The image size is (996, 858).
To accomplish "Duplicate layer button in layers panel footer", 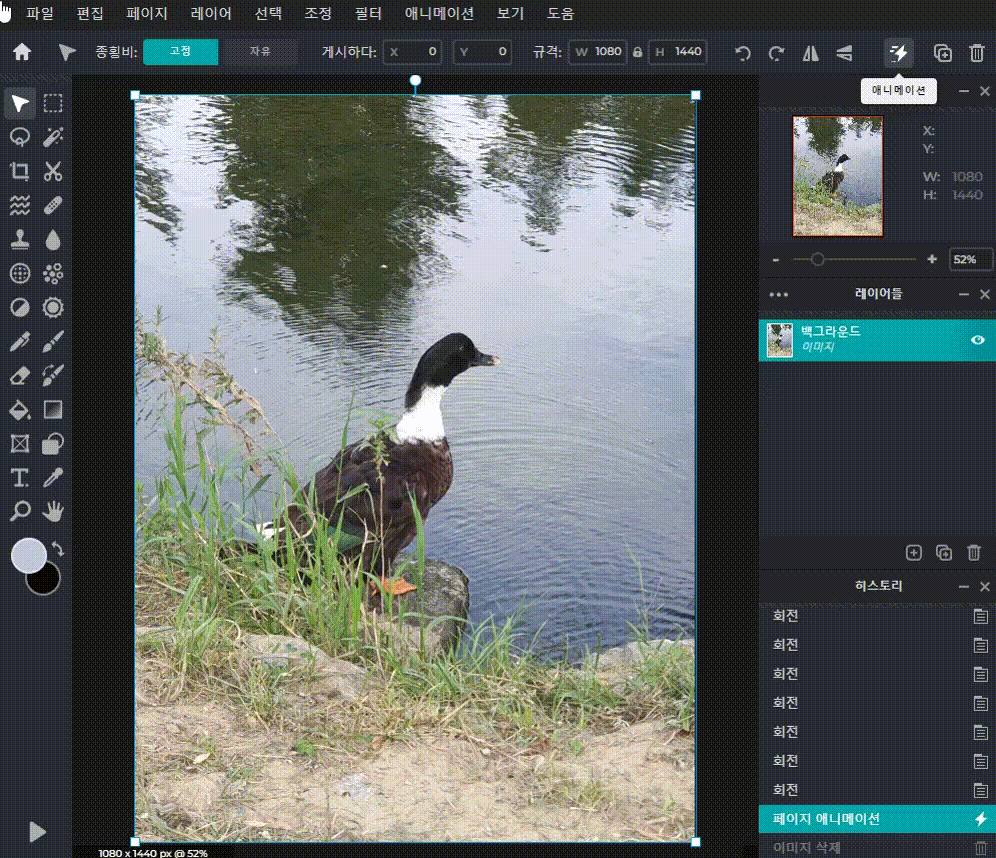I will click(944, 553).
